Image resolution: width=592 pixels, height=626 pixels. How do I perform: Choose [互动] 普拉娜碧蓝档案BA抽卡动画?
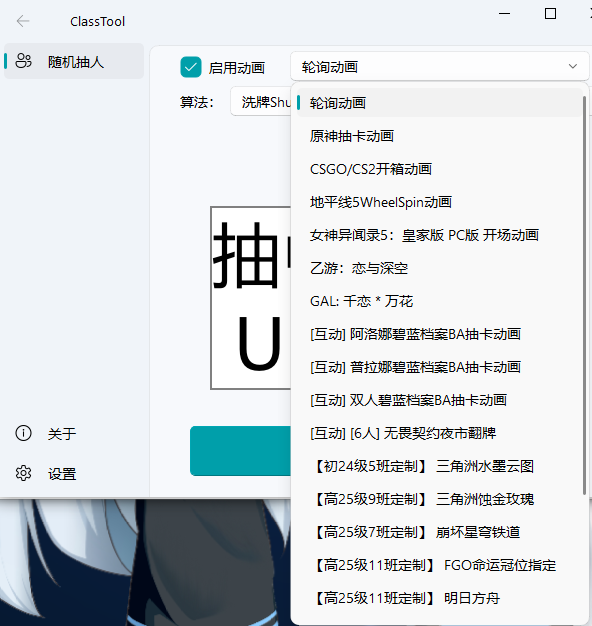click(x=439, y=367)
